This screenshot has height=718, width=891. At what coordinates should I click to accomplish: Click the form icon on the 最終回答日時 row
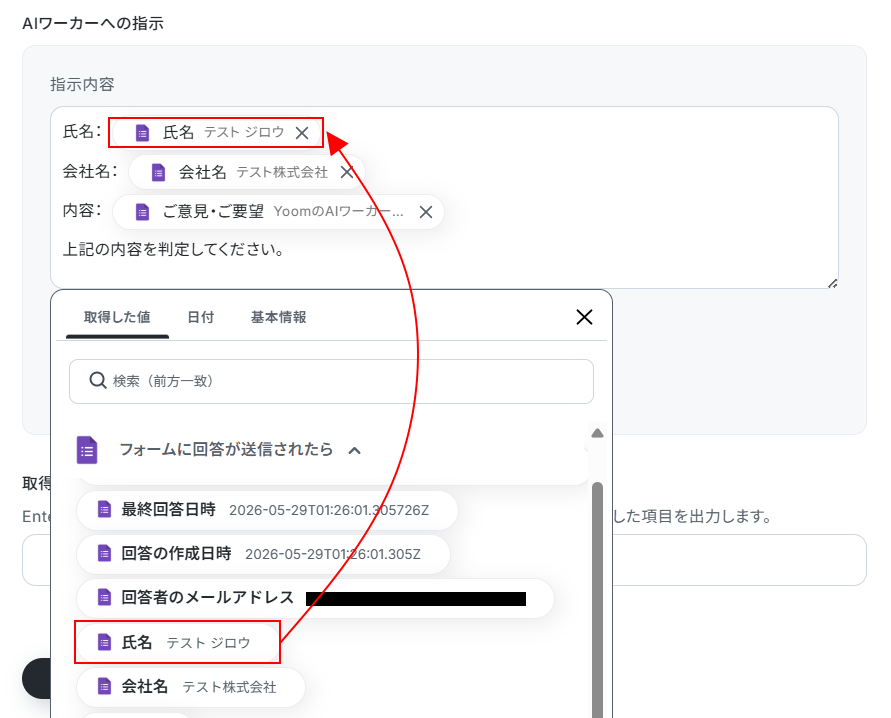tap(104, 510)
